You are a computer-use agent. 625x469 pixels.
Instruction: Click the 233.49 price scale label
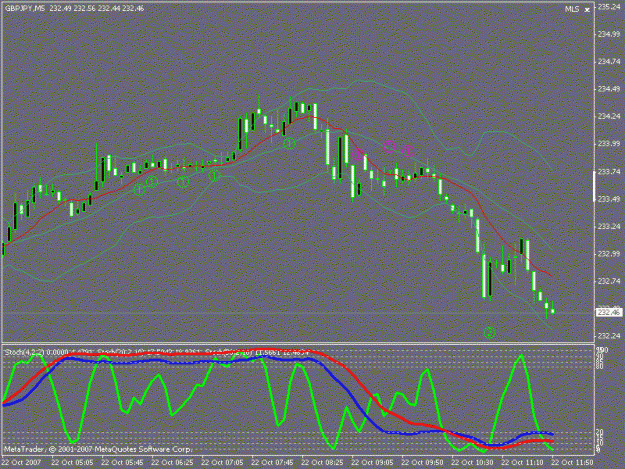pos(609,199)
